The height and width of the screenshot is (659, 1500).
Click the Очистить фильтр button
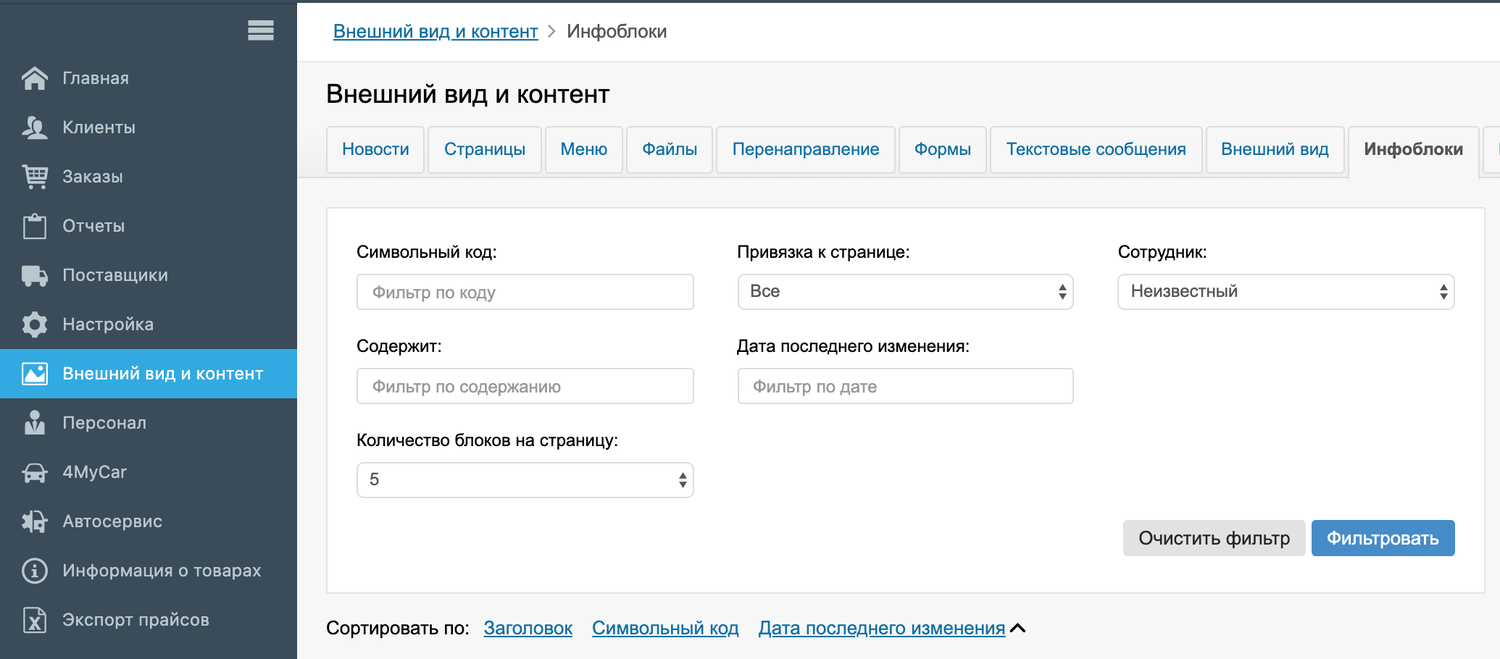(x=1213, y=538)
